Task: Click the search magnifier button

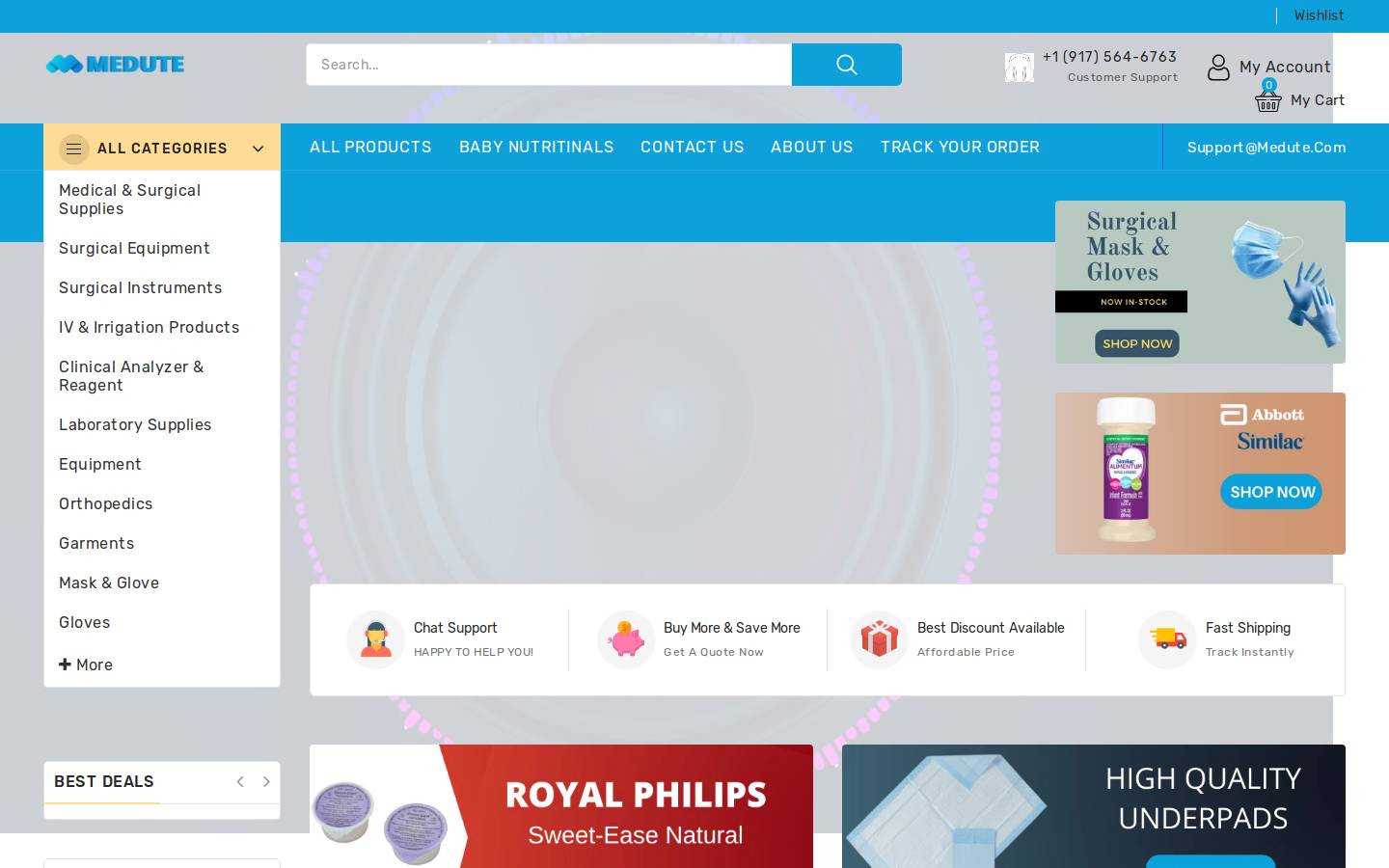Action: click(847, 65)
